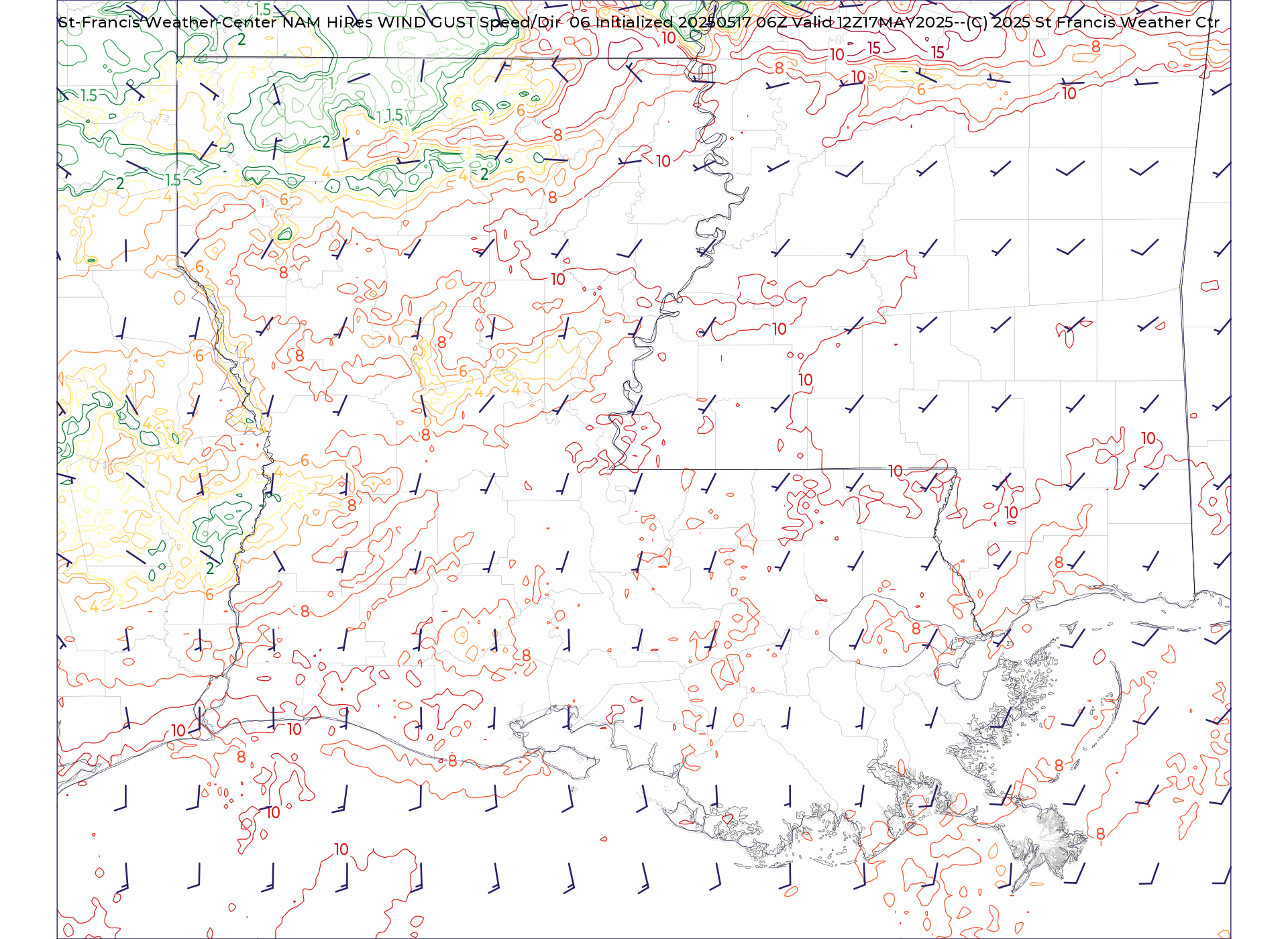
Task: Click the 'St-Francis Weather-Center' title text
Action: pyautogui.click(x=168, y=22)
